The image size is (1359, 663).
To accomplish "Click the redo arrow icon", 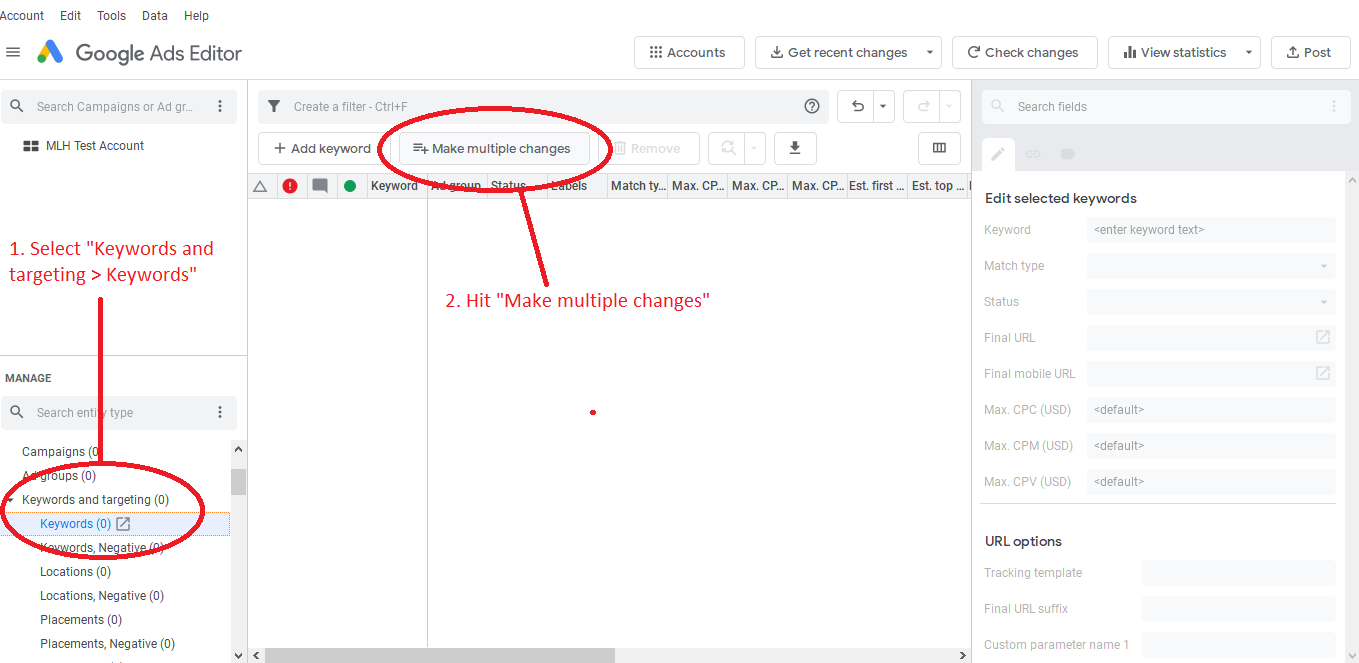I will pyautogui.click(x=923, y=107).
